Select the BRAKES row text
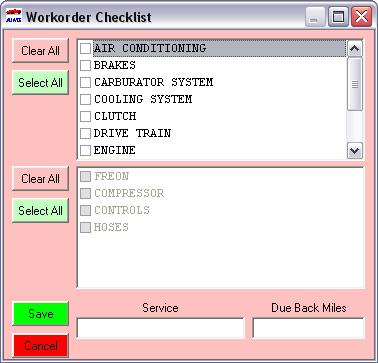Screen dimensions: 378x363 pos(115,65)
